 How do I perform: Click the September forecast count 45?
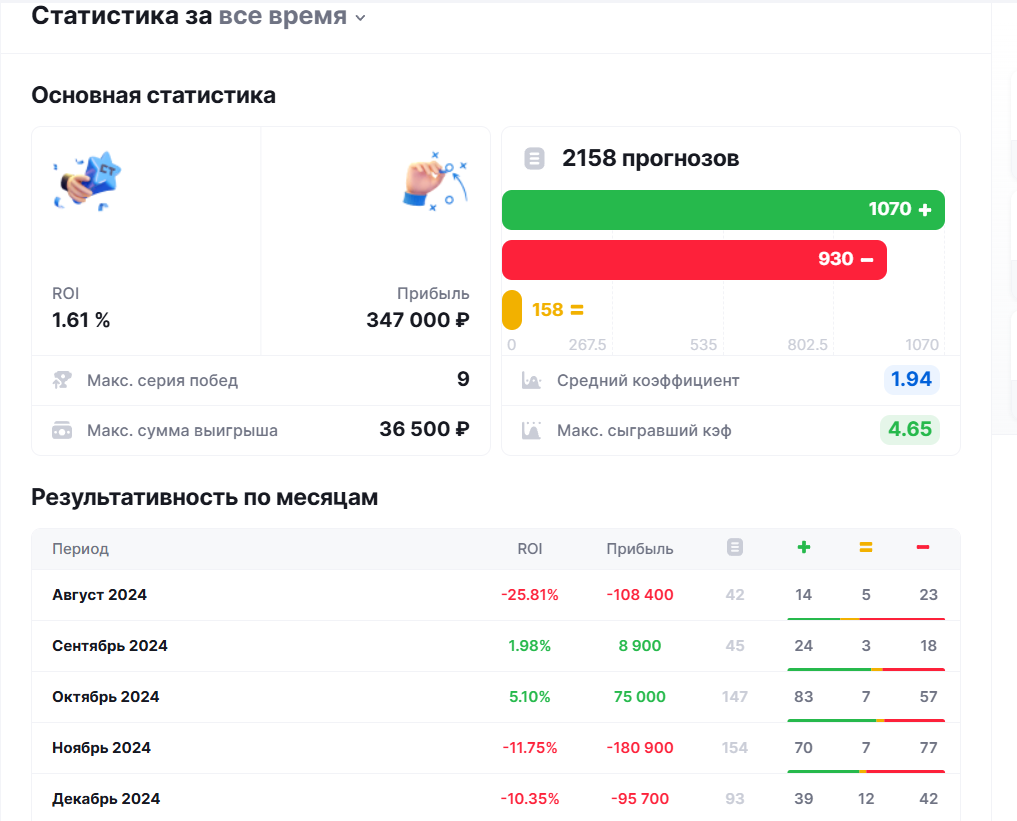click(x=735, y=646)
